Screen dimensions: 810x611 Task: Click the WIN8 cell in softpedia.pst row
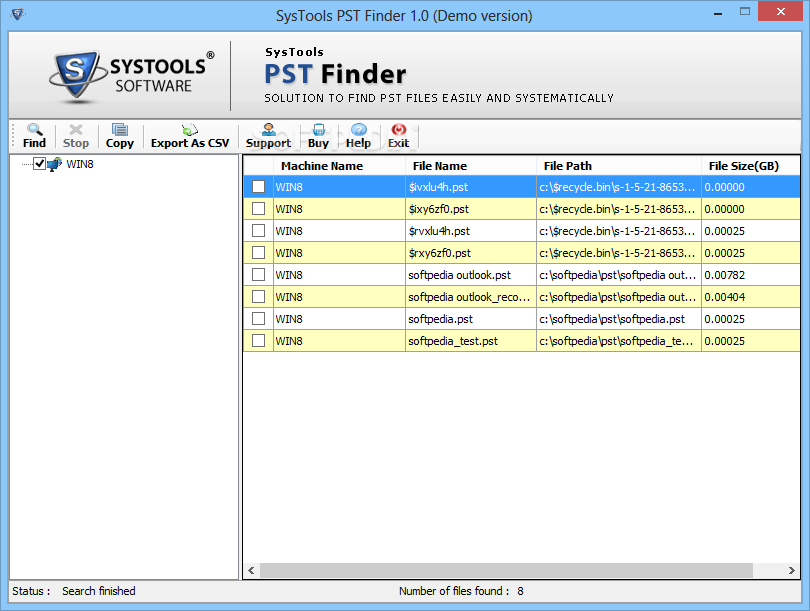339,319
